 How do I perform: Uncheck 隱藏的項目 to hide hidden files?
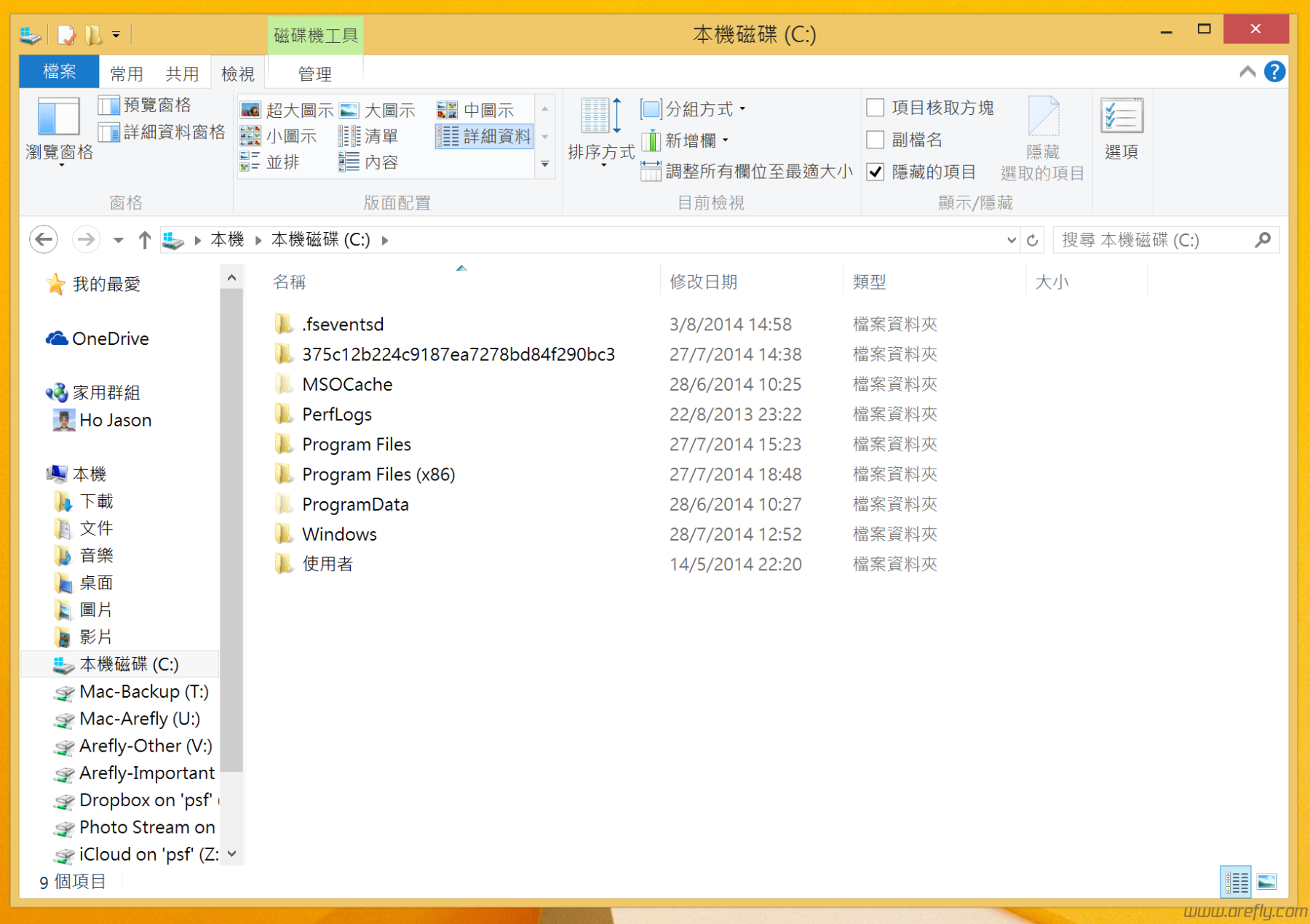[x=876, y=172]
